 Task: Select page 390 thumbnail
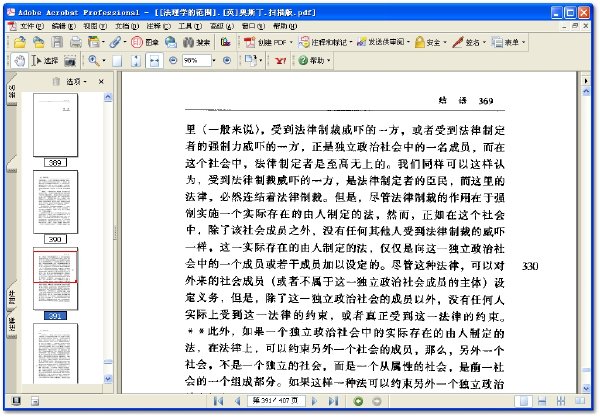click(55, 202)
